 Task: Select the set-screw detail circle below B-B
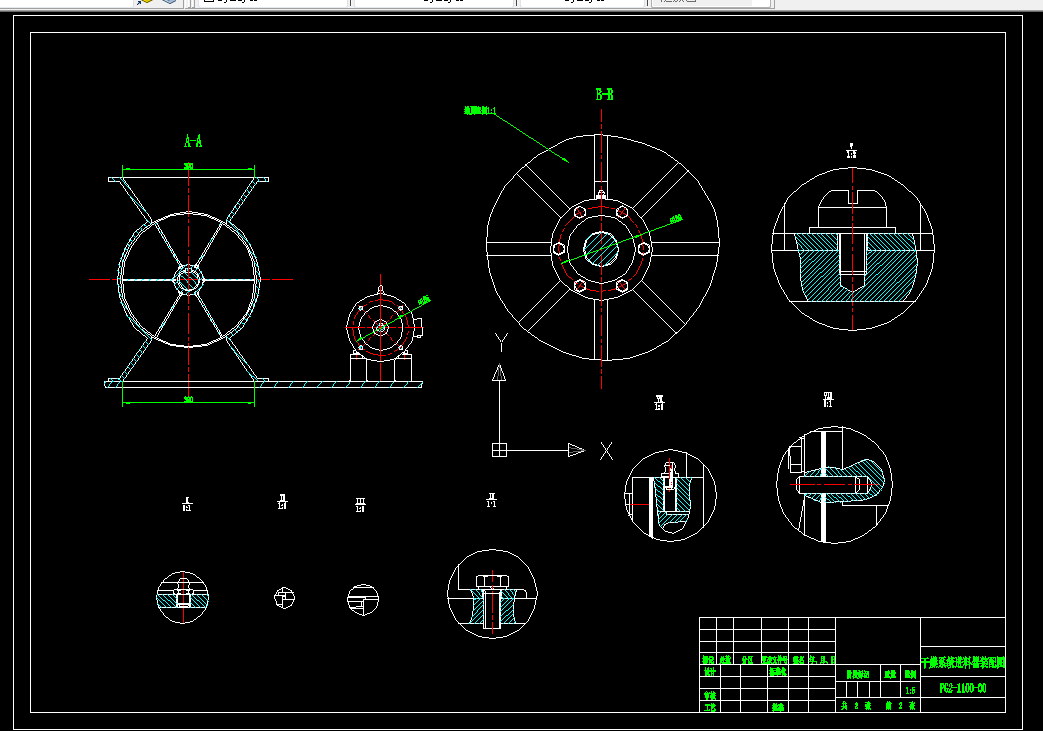[x=670, y=496]
